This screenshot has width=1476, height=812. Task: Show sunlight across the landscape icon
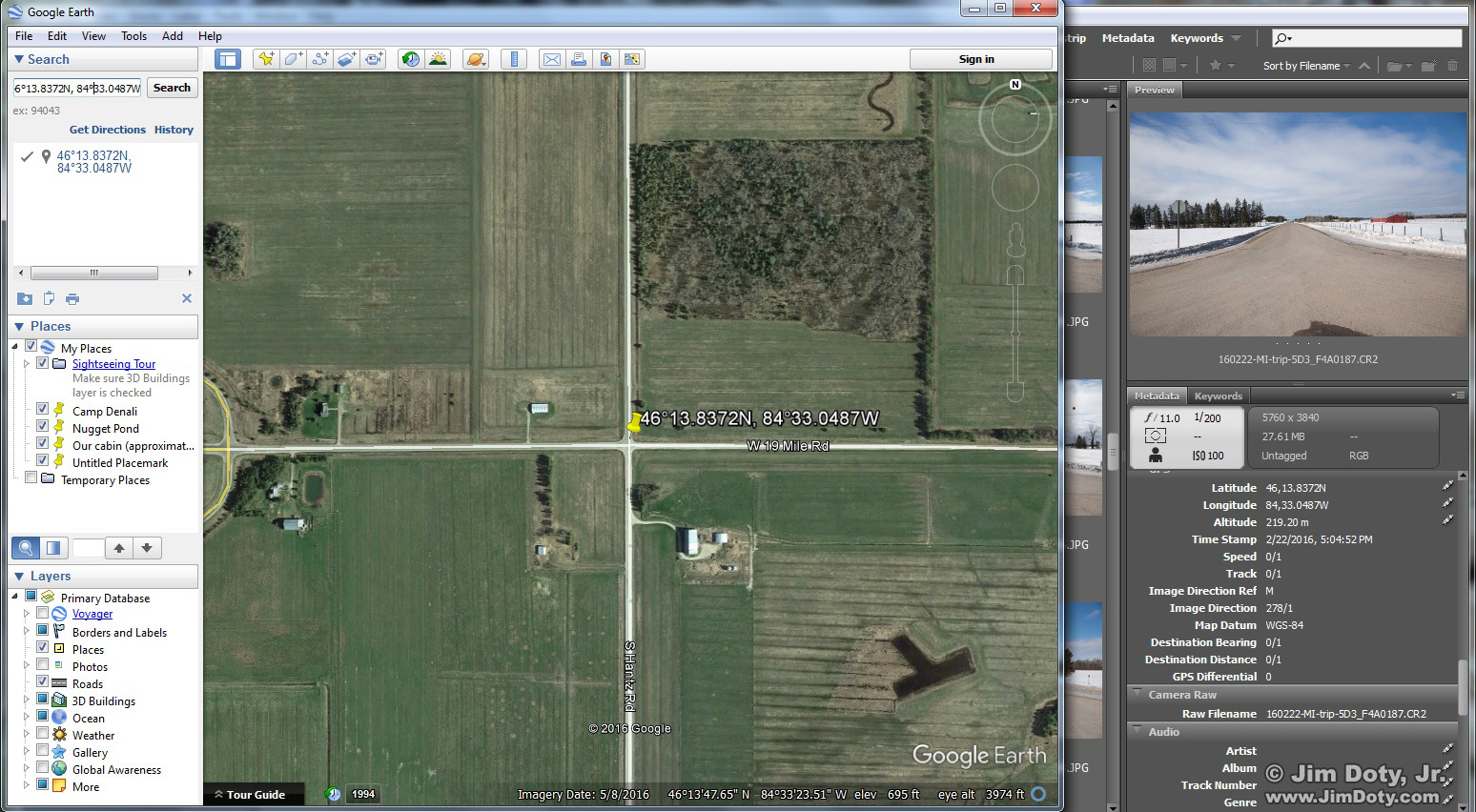point(438,59)
